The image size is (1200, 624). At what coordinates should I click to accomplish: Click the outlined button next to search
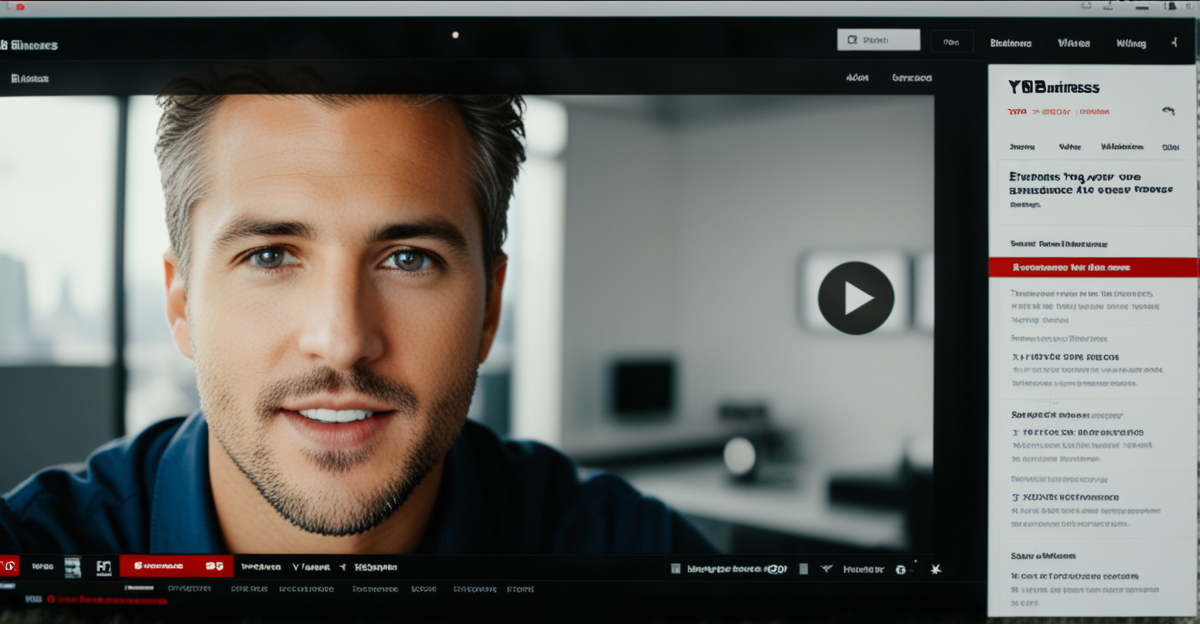[951, 42]
